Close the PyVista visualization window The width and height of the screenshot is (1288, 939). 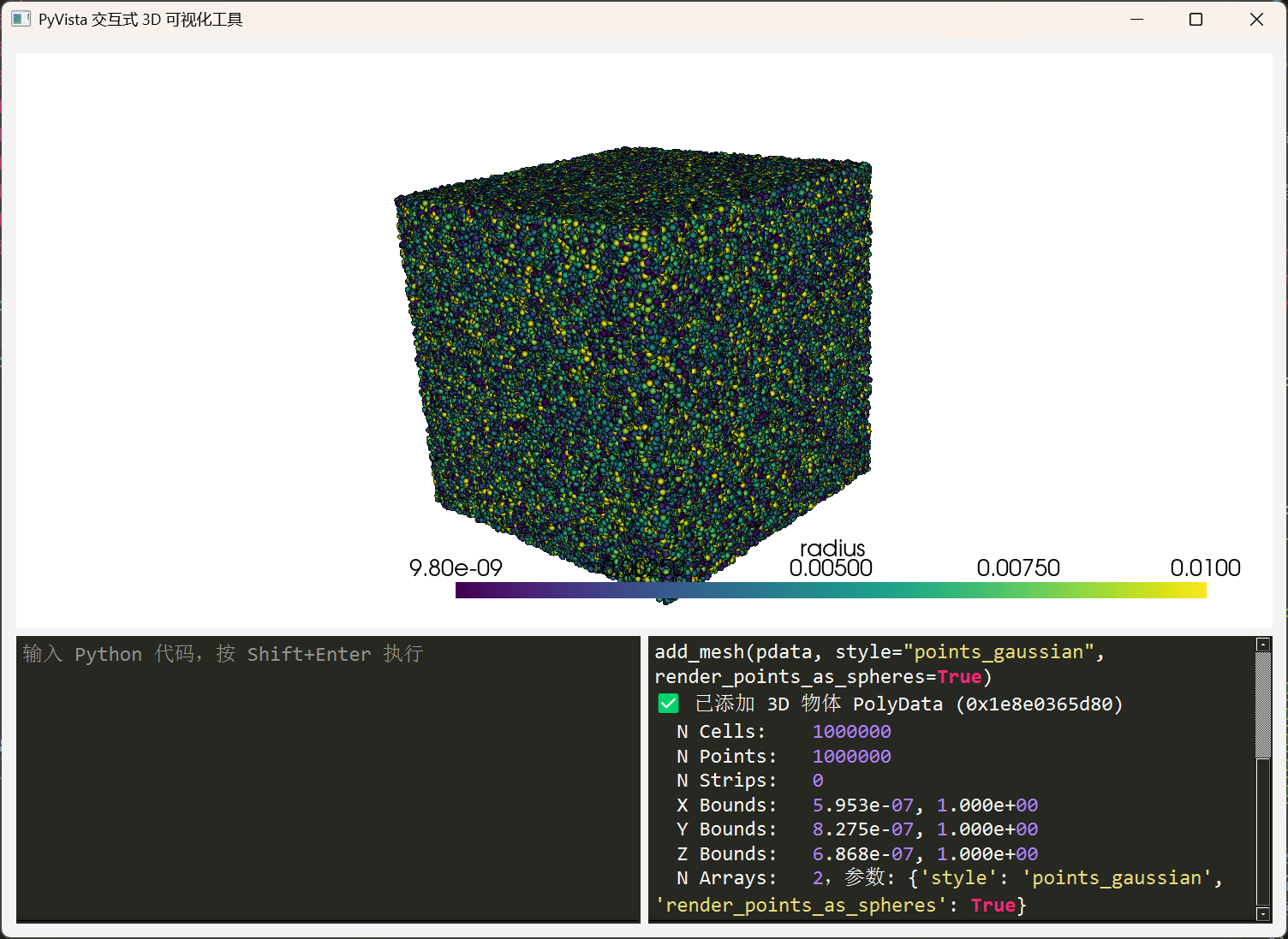click(1255, 19)
